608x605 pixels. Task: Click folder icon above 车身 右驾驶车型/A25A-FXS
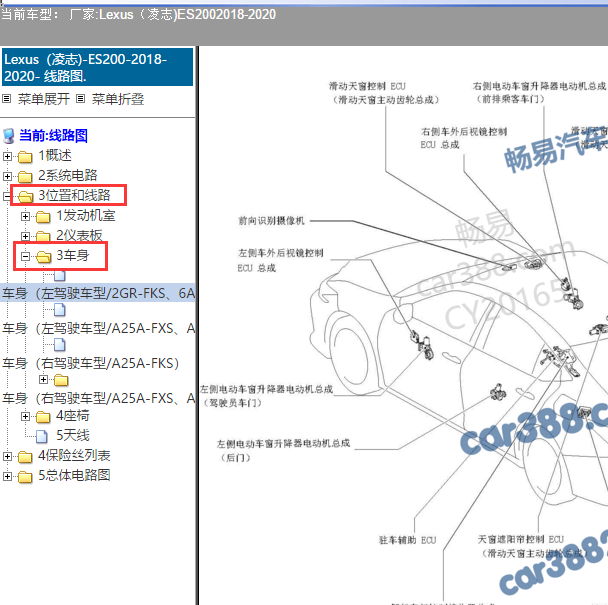61,380
